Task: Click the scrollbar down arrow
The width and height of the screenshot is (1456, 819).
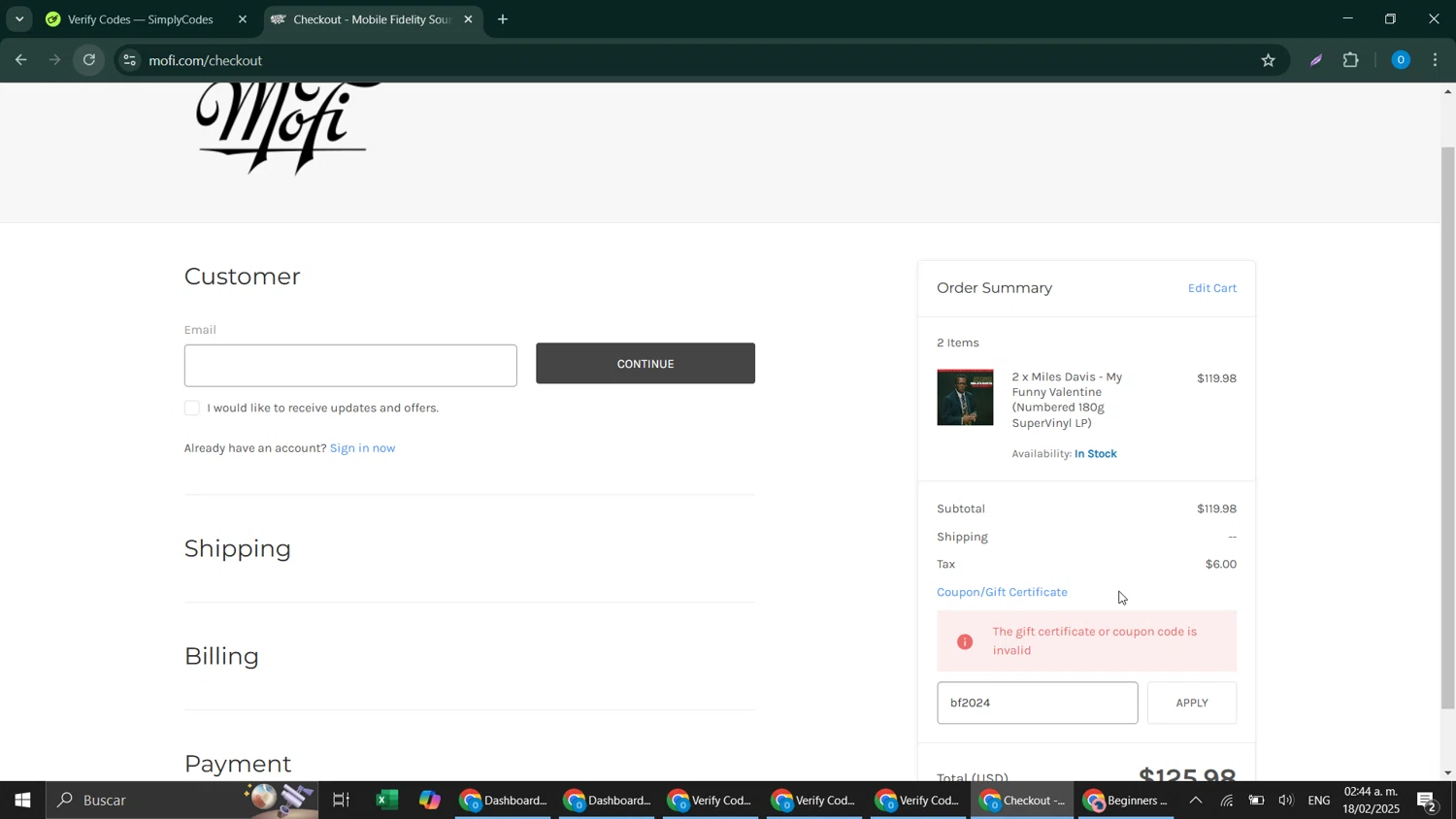Action: (1447, 772)
